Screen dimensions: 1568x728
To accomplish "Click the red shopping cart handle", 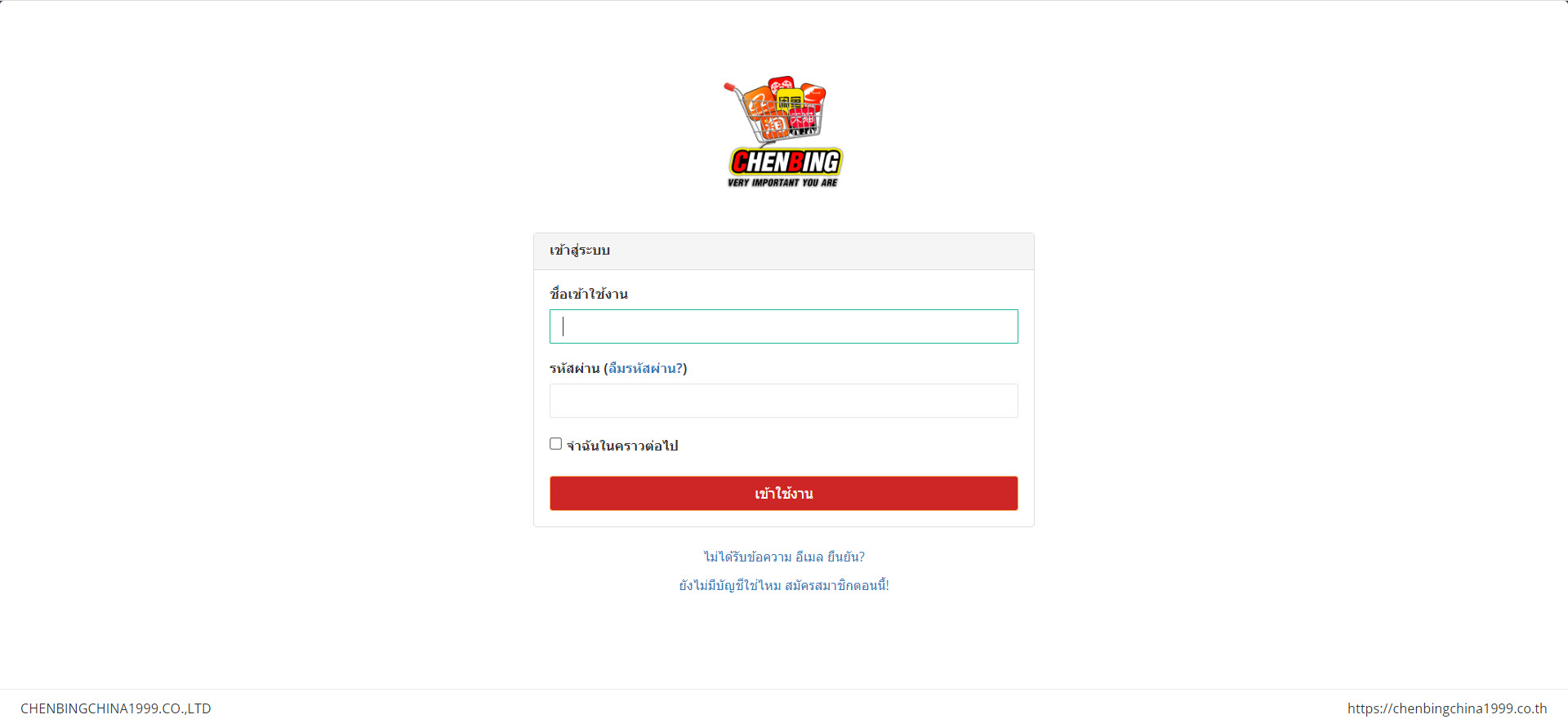I will [x=729, y=87].
